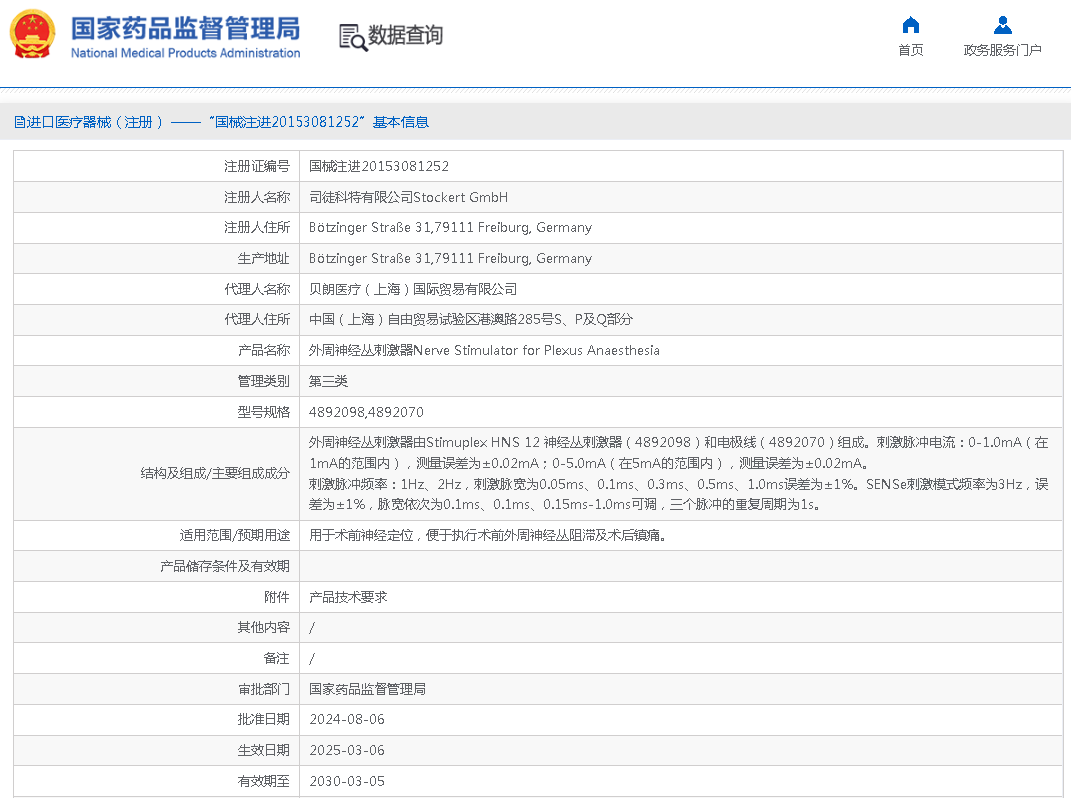Viewport: 1071px width, 798px height.
Task: Click the 数据查询 magnifier document icon
Action: click(x=352, y=37)
